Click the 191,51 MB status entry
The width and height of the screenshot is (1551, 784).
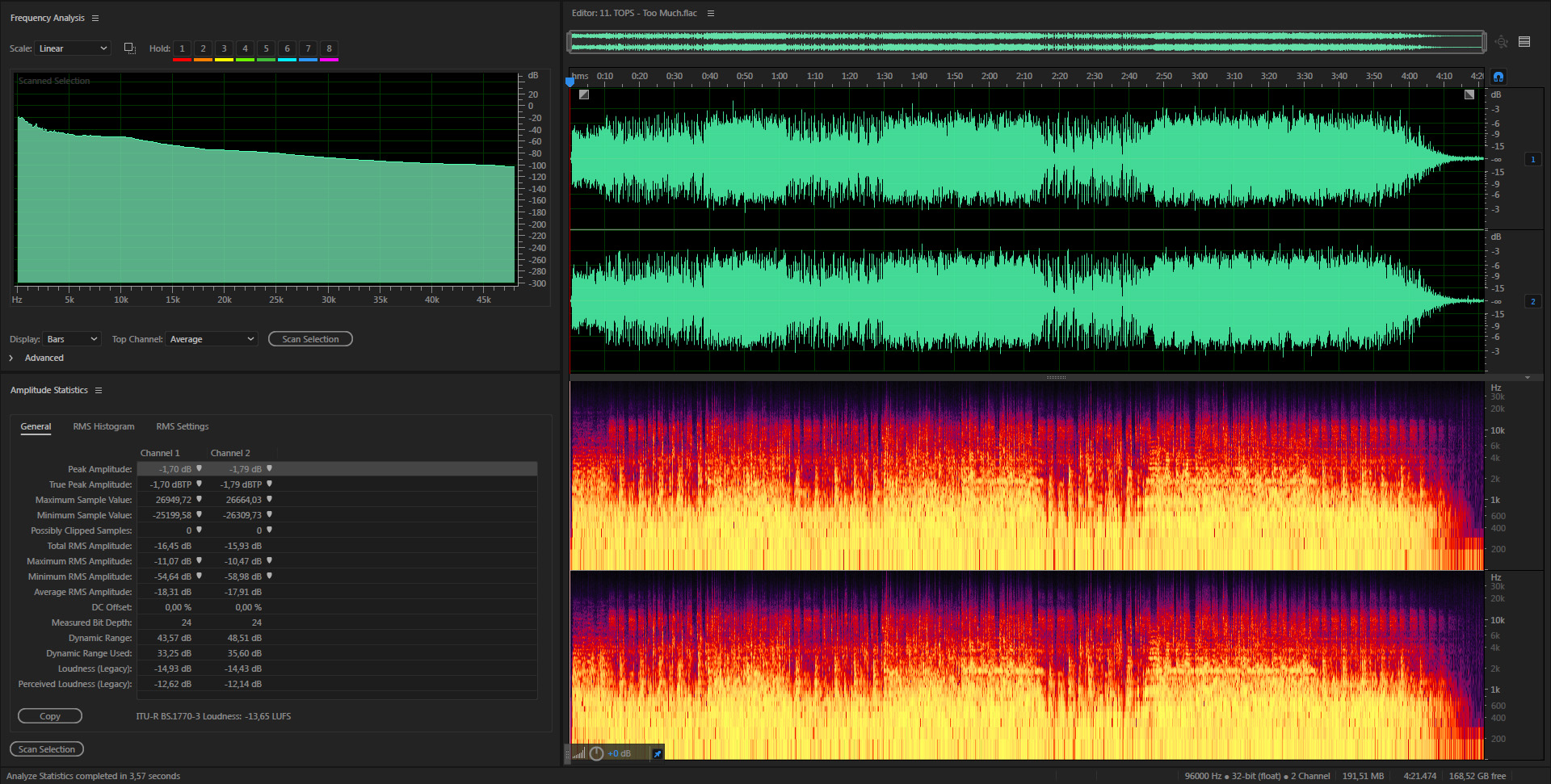[1363, 776]
